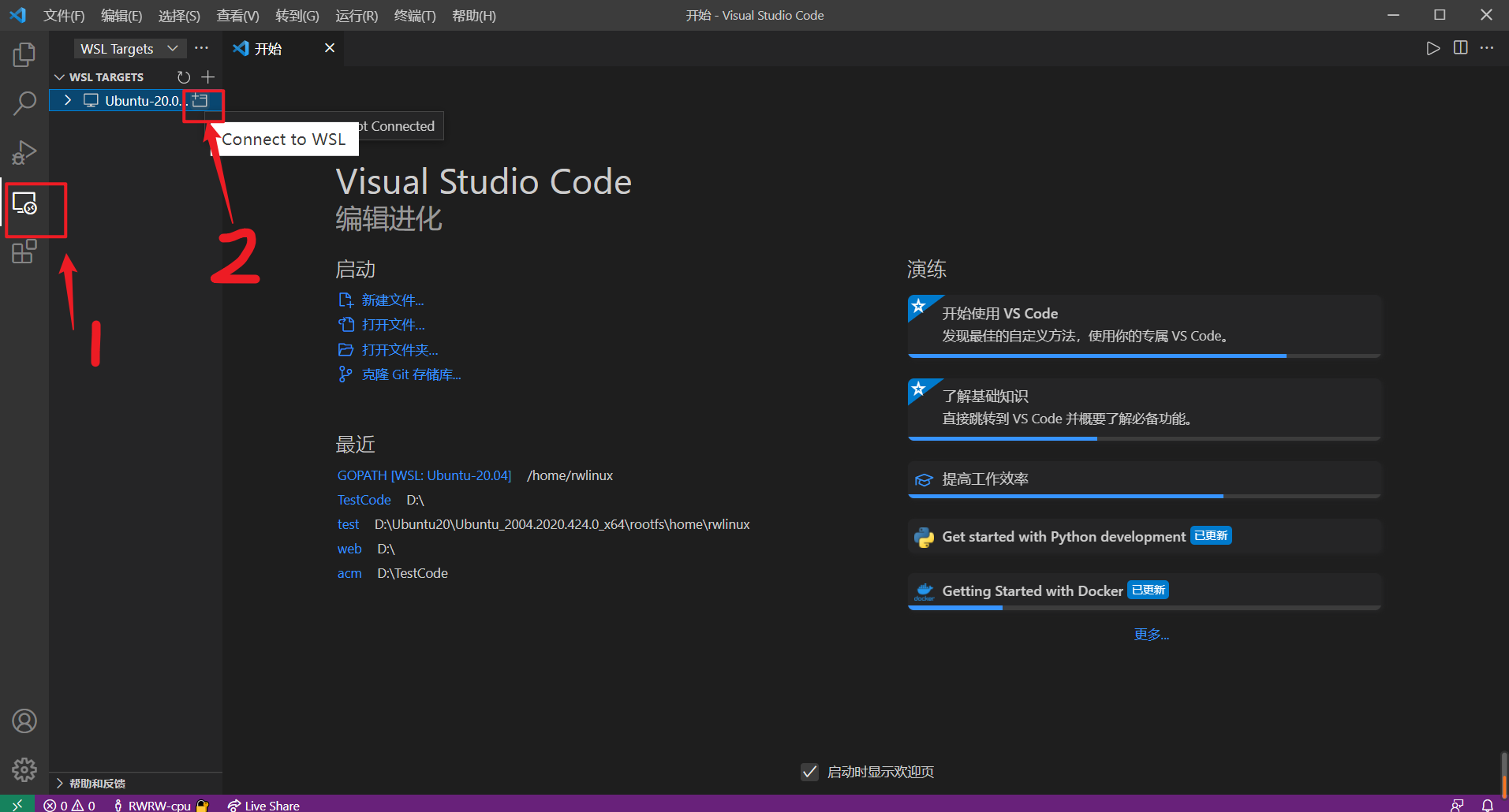Connect to WSL for Ubuntu-20.04
1509x812 pixels.
coord(200,101)
